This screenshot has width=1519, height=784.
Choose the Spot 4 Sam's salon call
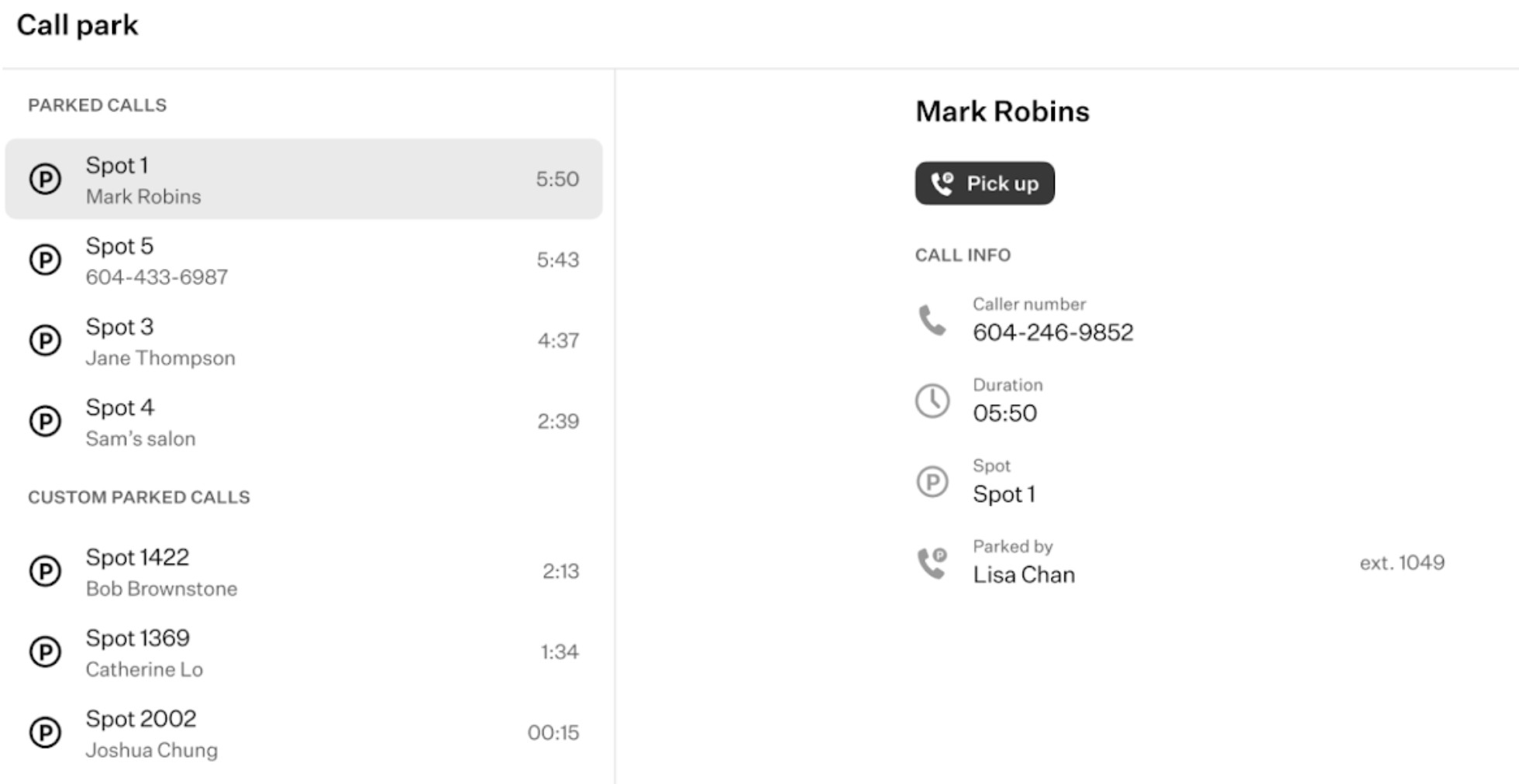[304, 421]
